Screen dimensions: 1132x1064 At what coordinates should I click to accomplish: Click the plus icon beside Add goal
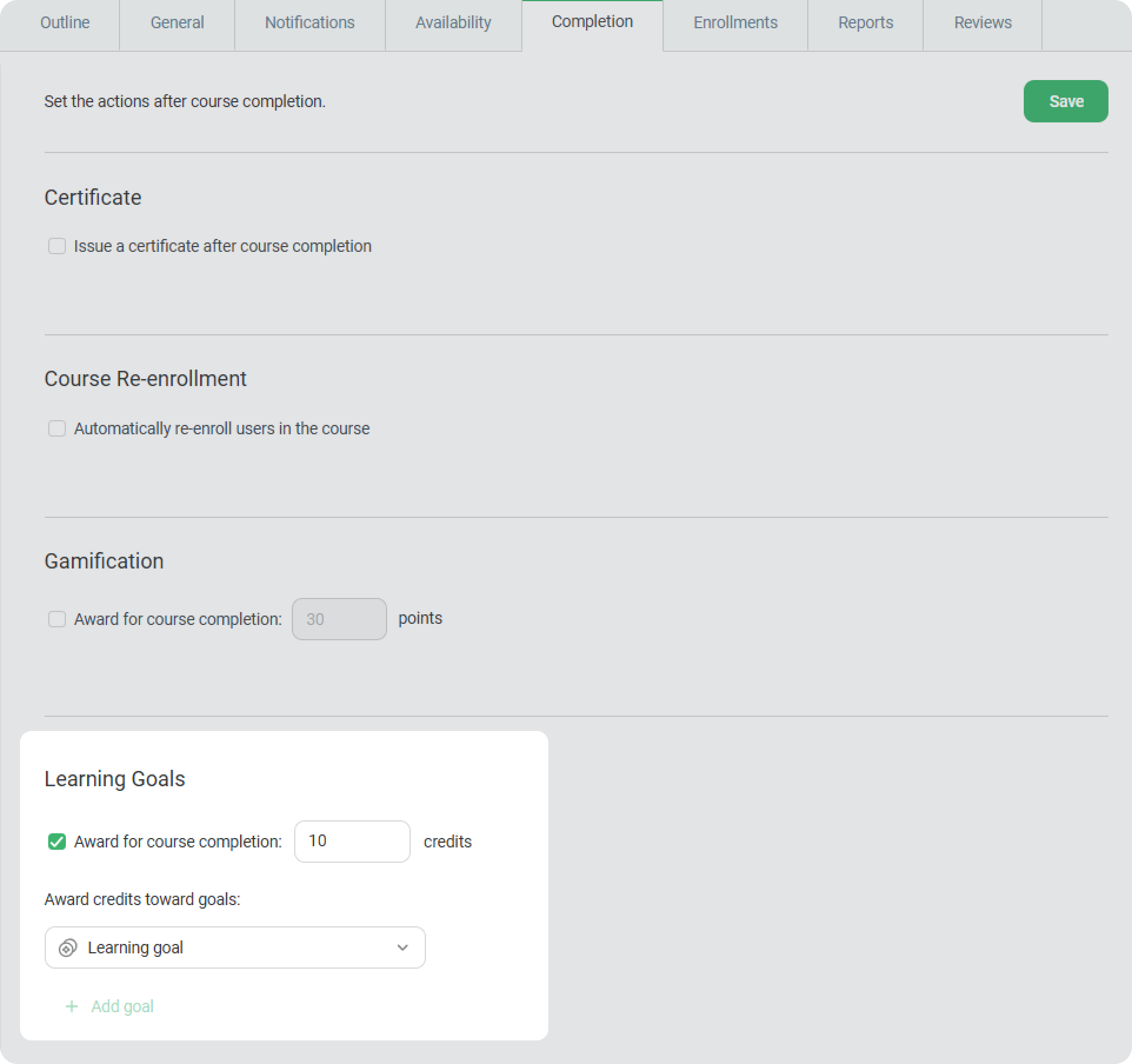(x=72, y=1006)
